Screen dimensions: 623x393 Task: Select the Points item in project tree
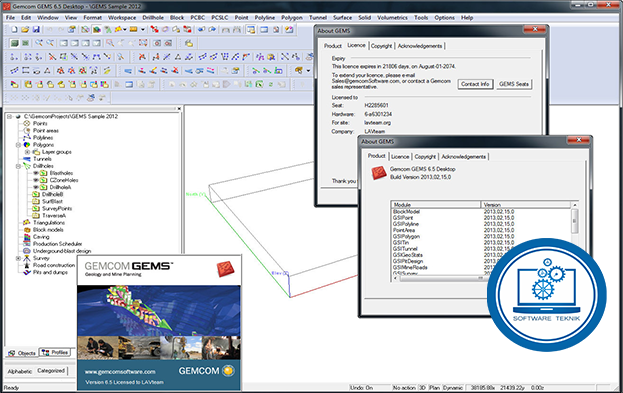click(x=40, y=124)
